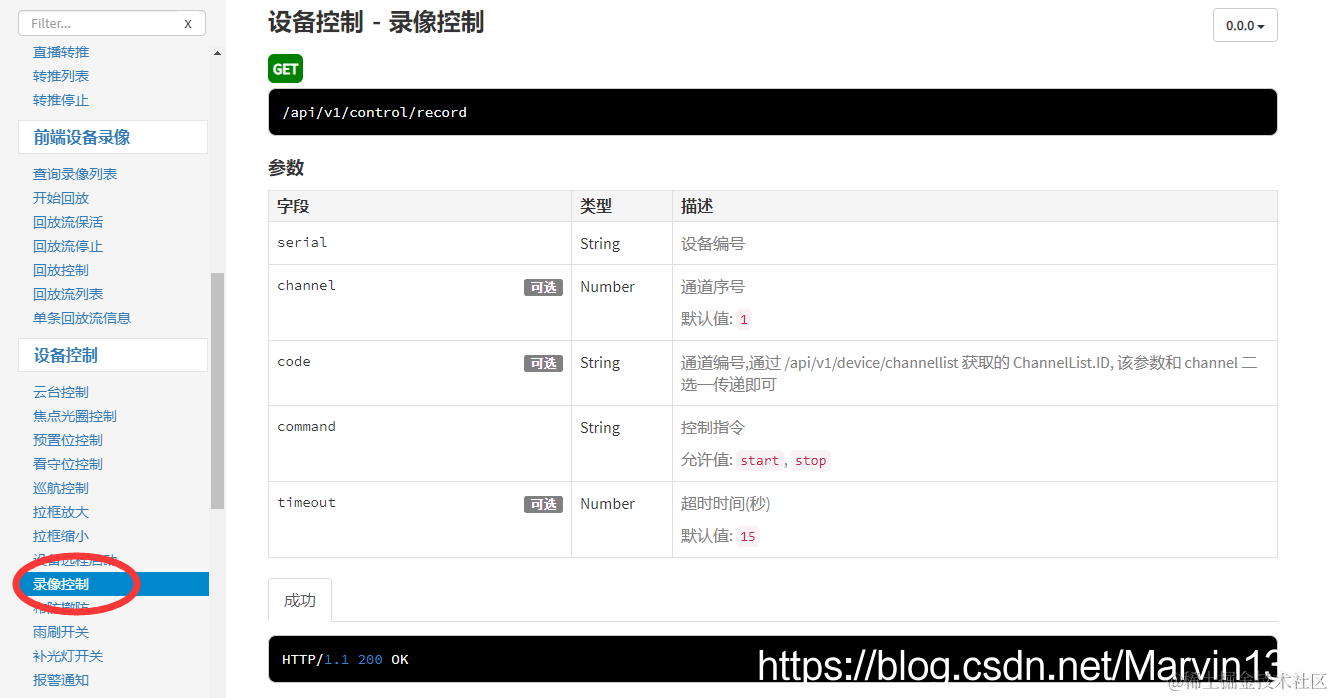Click the default value 15
The image size is (1334, 698).
coord(748,536)
